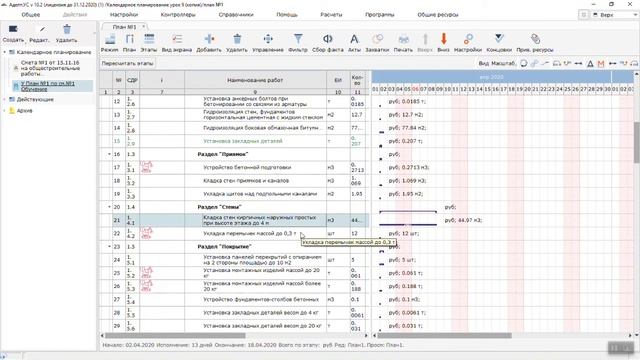Click the circular refresh icon after Масштаб
The image size is (640, 360).
(524, 64)
